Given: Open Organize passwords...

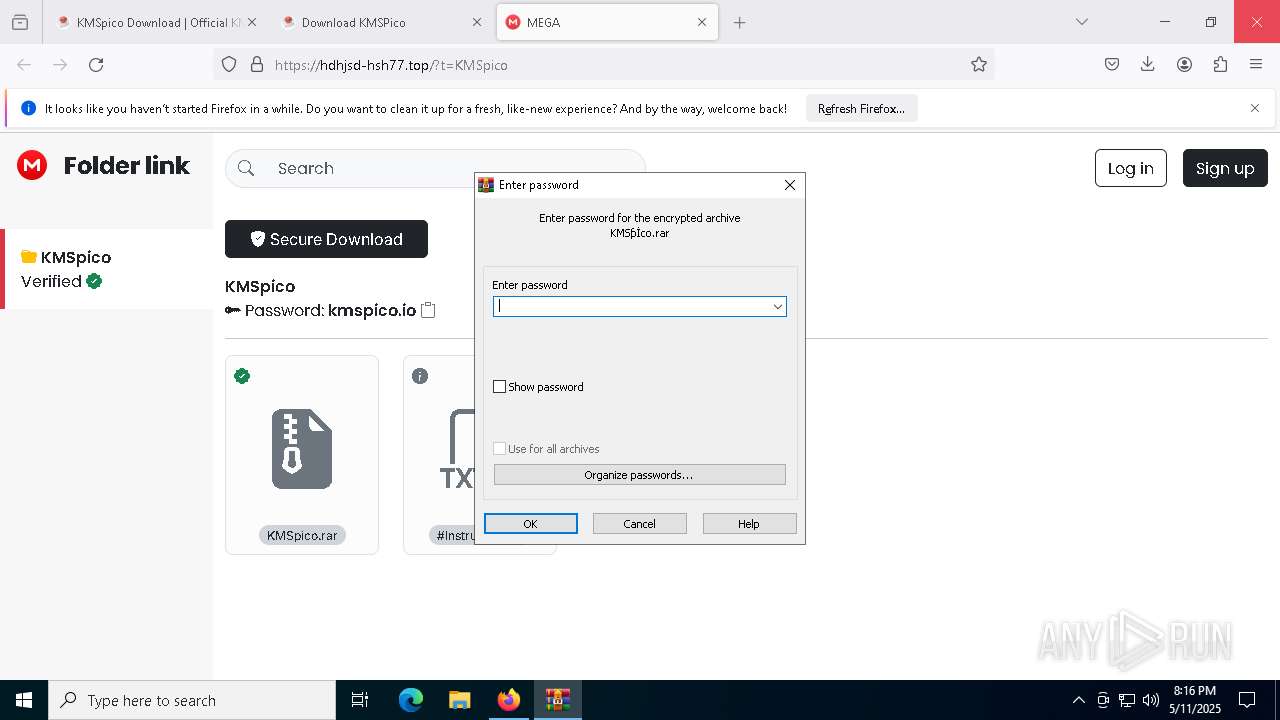Looking at the screenshot, I should [640, 475].
